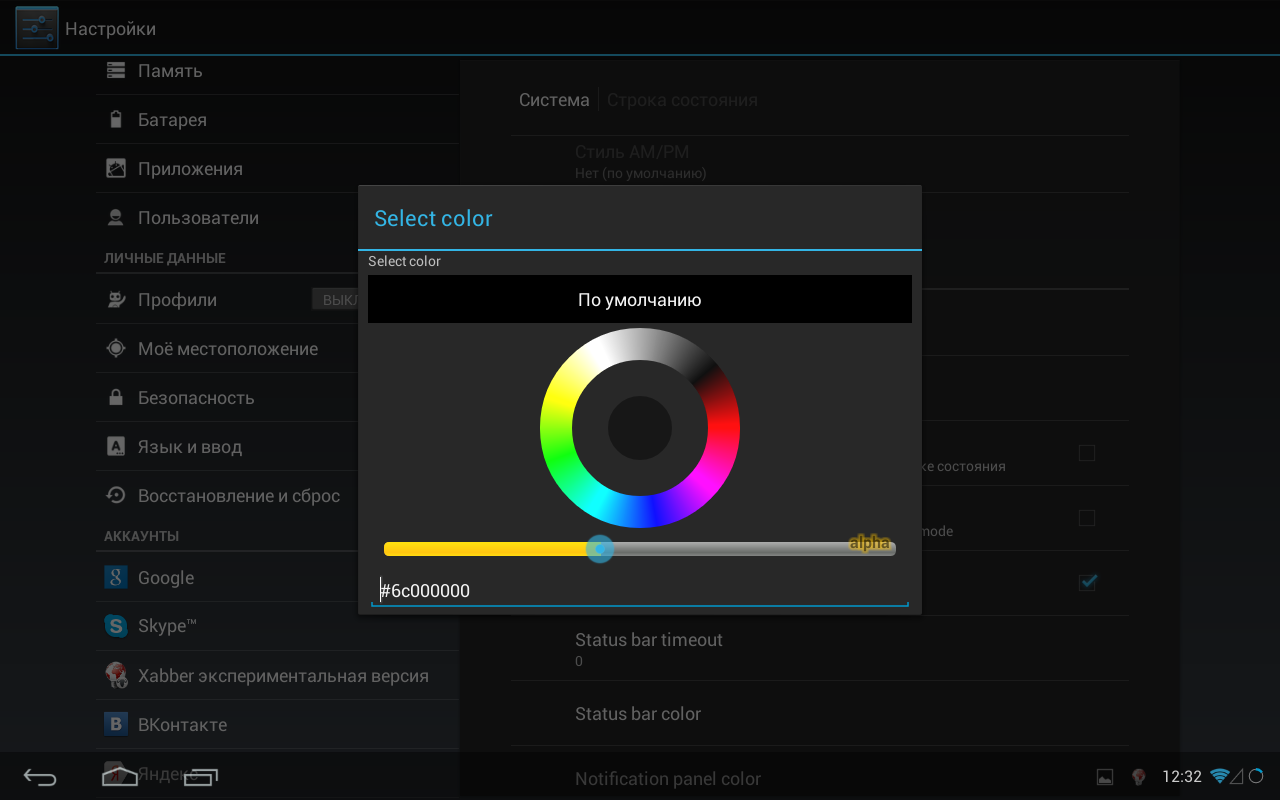Focus the #6c000000 hex color field
The height and width of the screenshot is (800, 1280).
click(640, 590)
